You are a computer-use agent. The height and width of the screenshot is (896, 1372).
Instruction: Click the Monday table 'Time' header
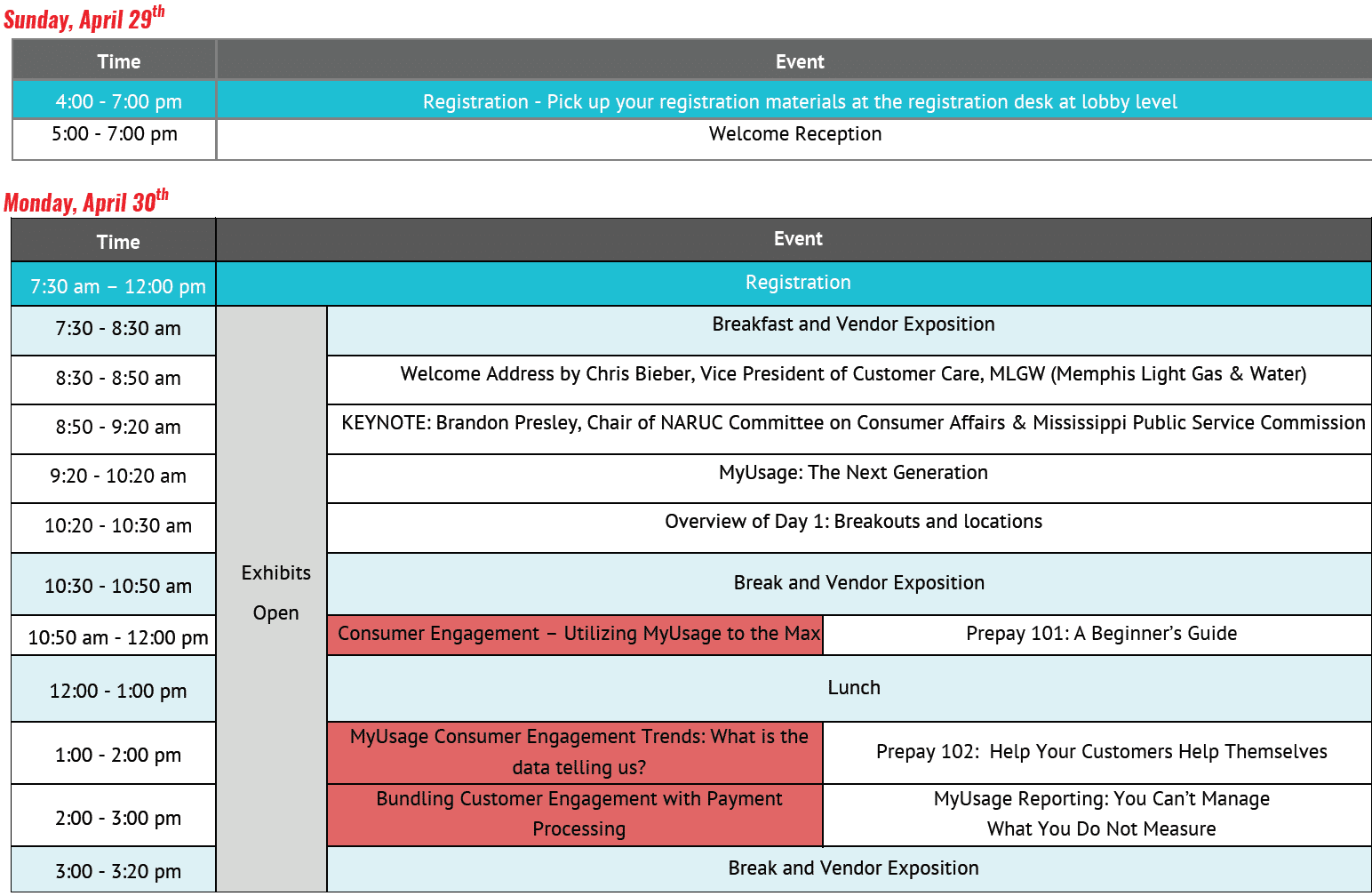pyautogui.click(x=114, y=240)
